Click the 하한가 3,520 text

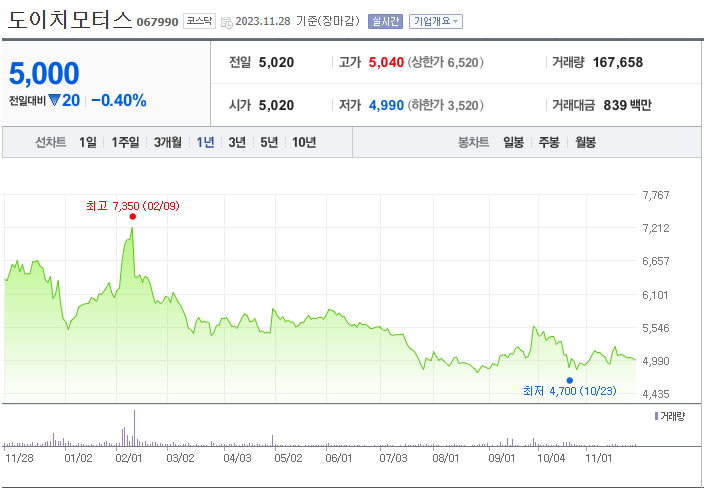click(445, 106)
